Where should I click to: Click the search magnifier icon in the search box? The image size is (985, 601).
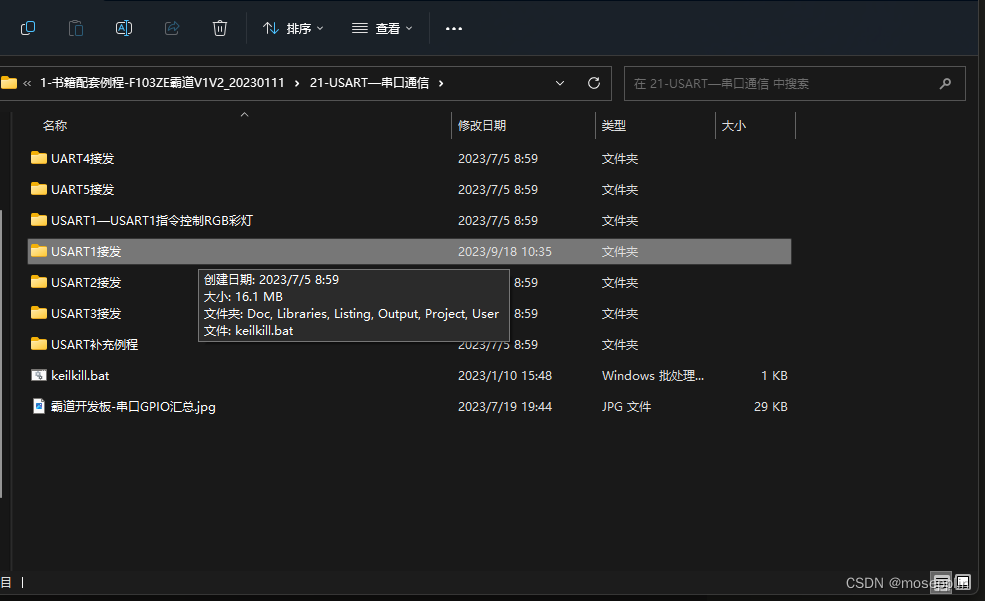pos(944,83)
